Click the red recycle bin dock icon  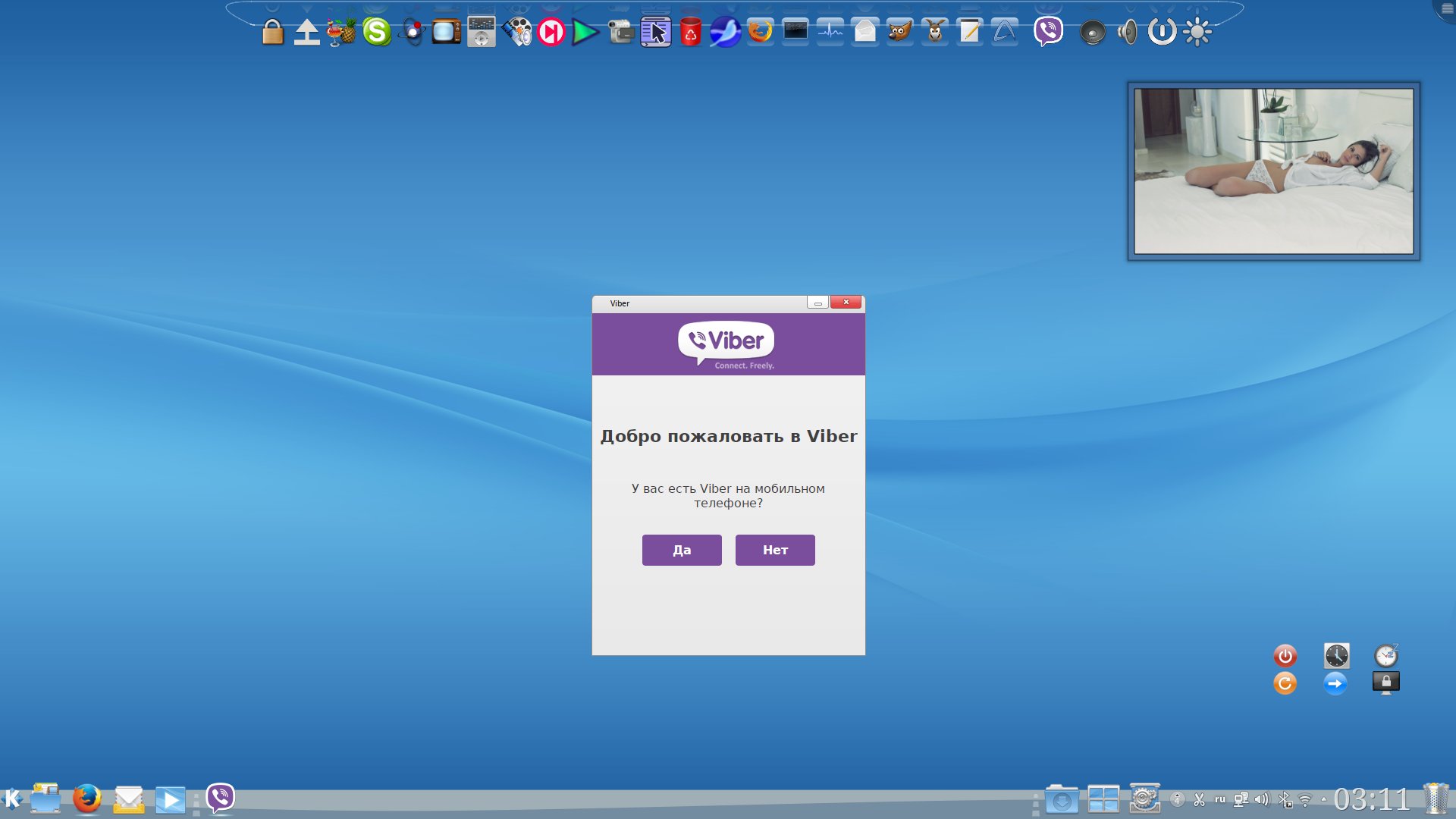click(690, 33)
